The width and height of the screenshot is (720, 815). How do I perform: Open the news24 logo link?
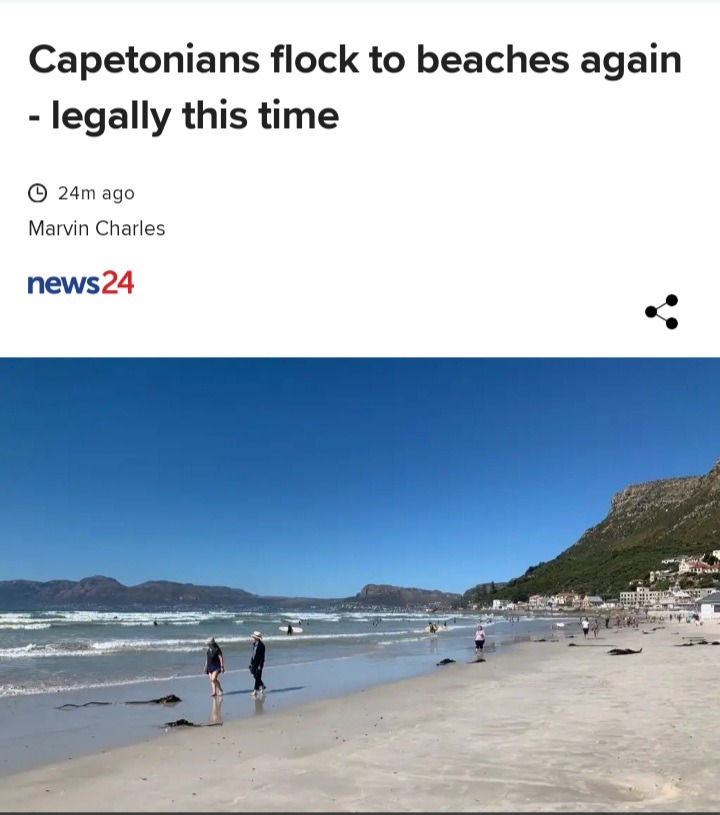tap(81, 283)
